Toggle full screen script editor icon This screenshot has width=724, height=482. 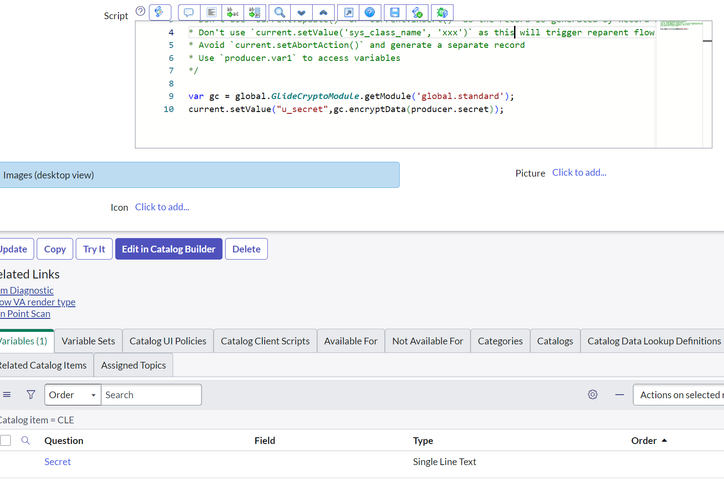pos(349,12)
